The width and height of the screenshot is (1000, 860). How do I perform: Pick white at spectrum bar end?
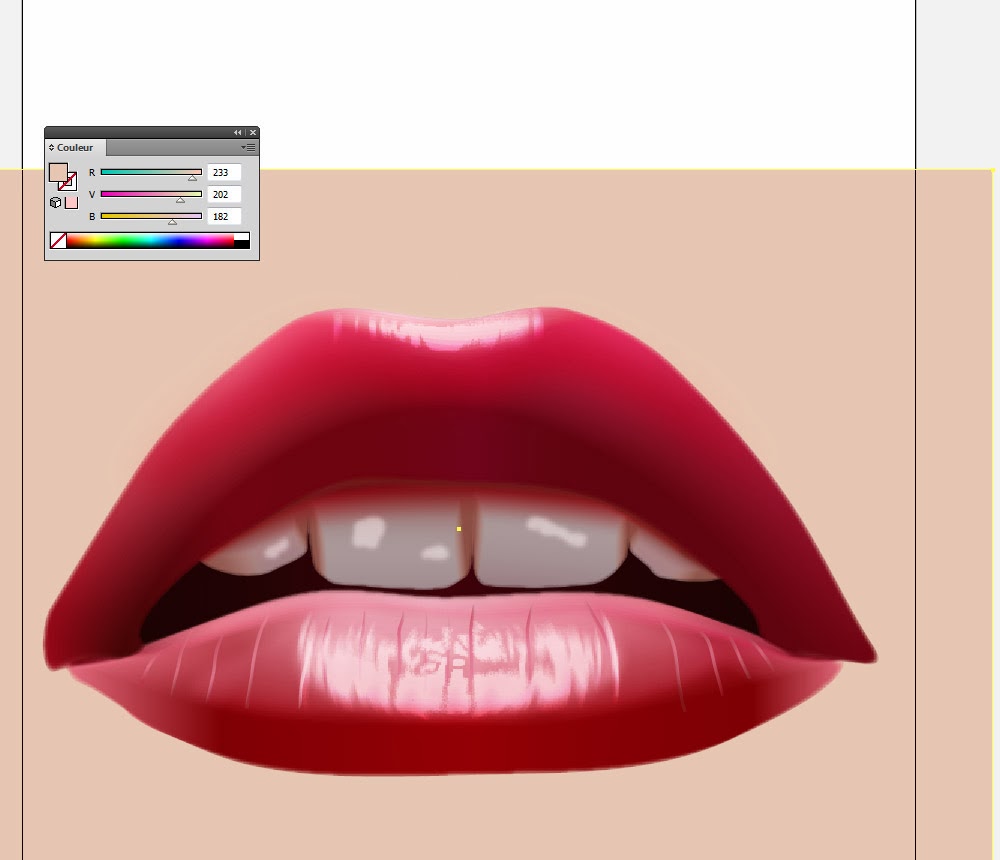242,237
